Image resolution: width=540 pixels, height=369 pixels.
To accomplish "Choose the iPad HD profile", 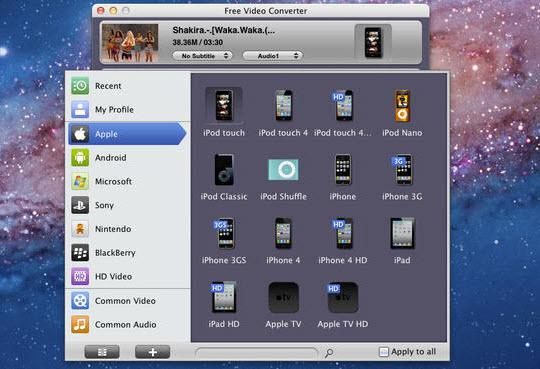I will (224, 304).
